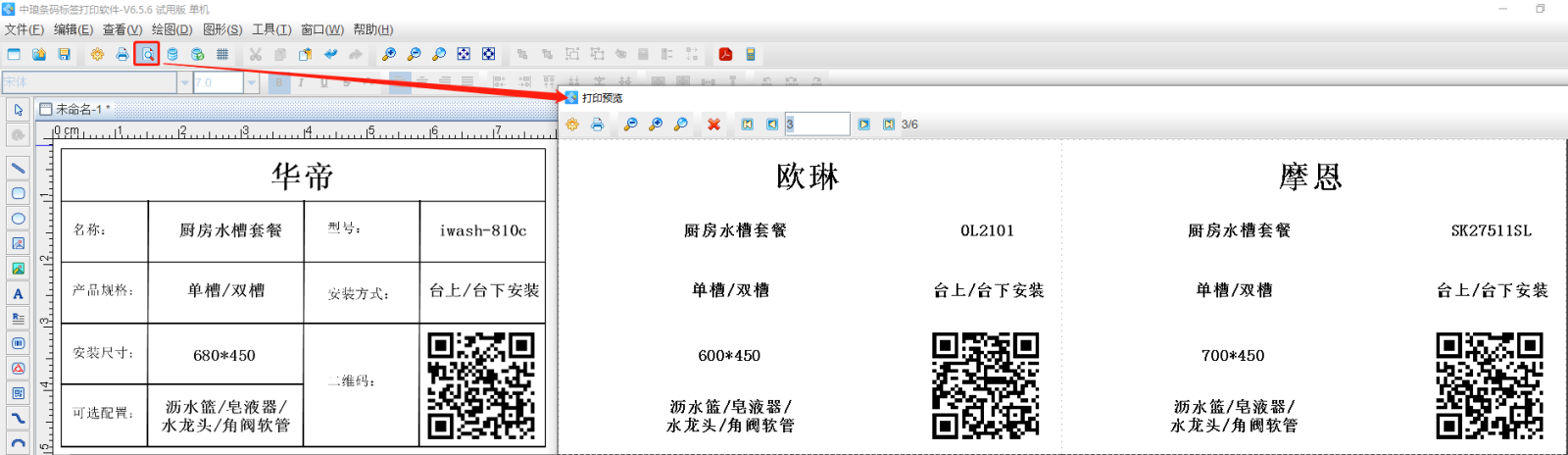Click plain magnifier in print preview toolbar

coord(680,125)
